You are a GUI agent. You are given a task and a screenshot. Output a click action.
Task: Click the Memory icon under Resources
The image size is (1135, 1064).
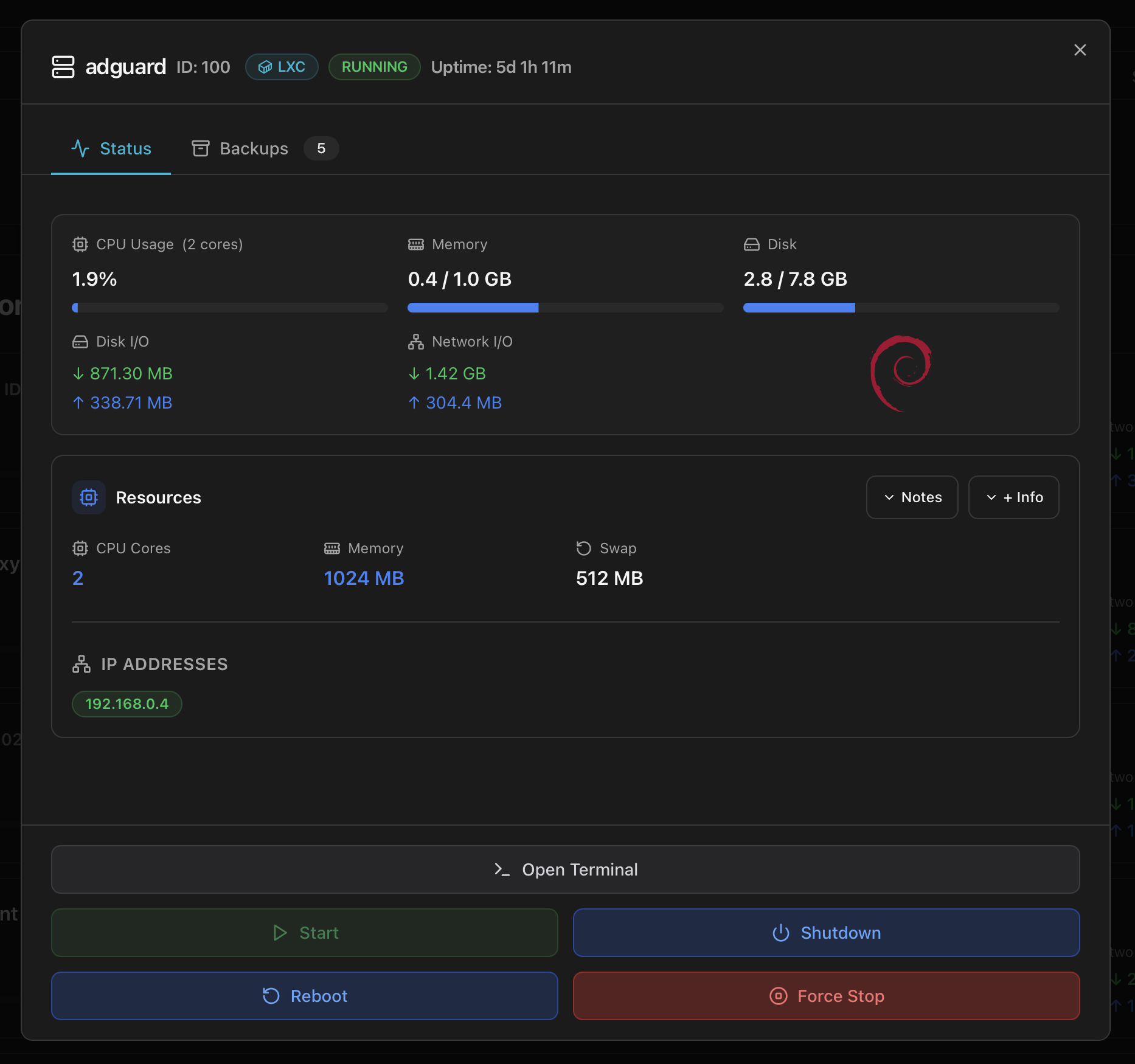click(x=332, y=548)
